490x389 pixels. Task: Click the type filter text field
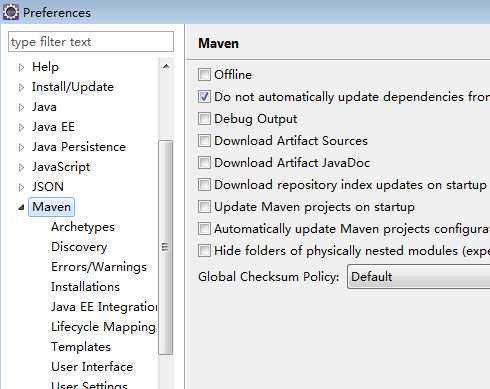pos(91,42)
